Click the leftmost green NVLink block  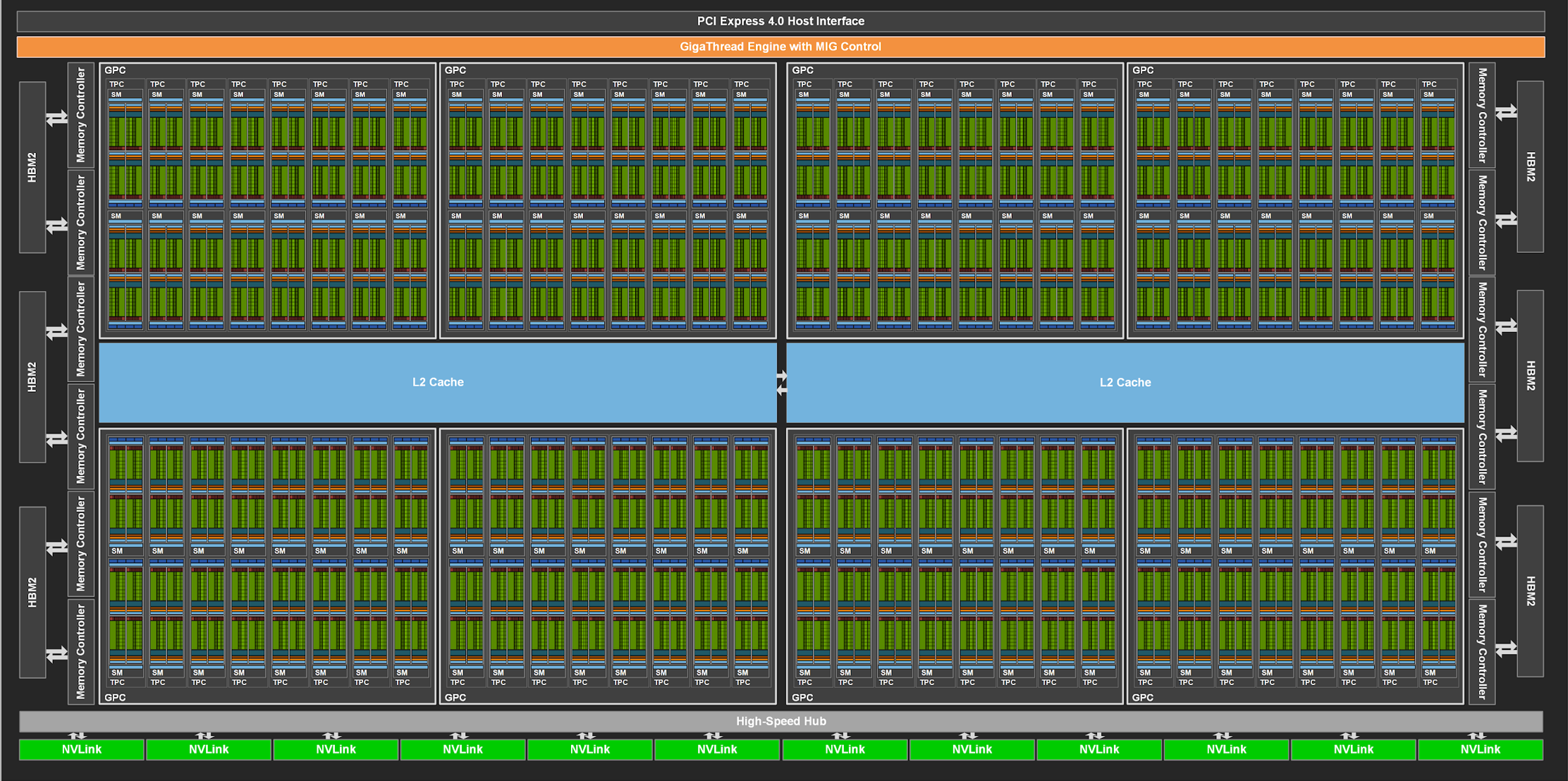[82, 749]
